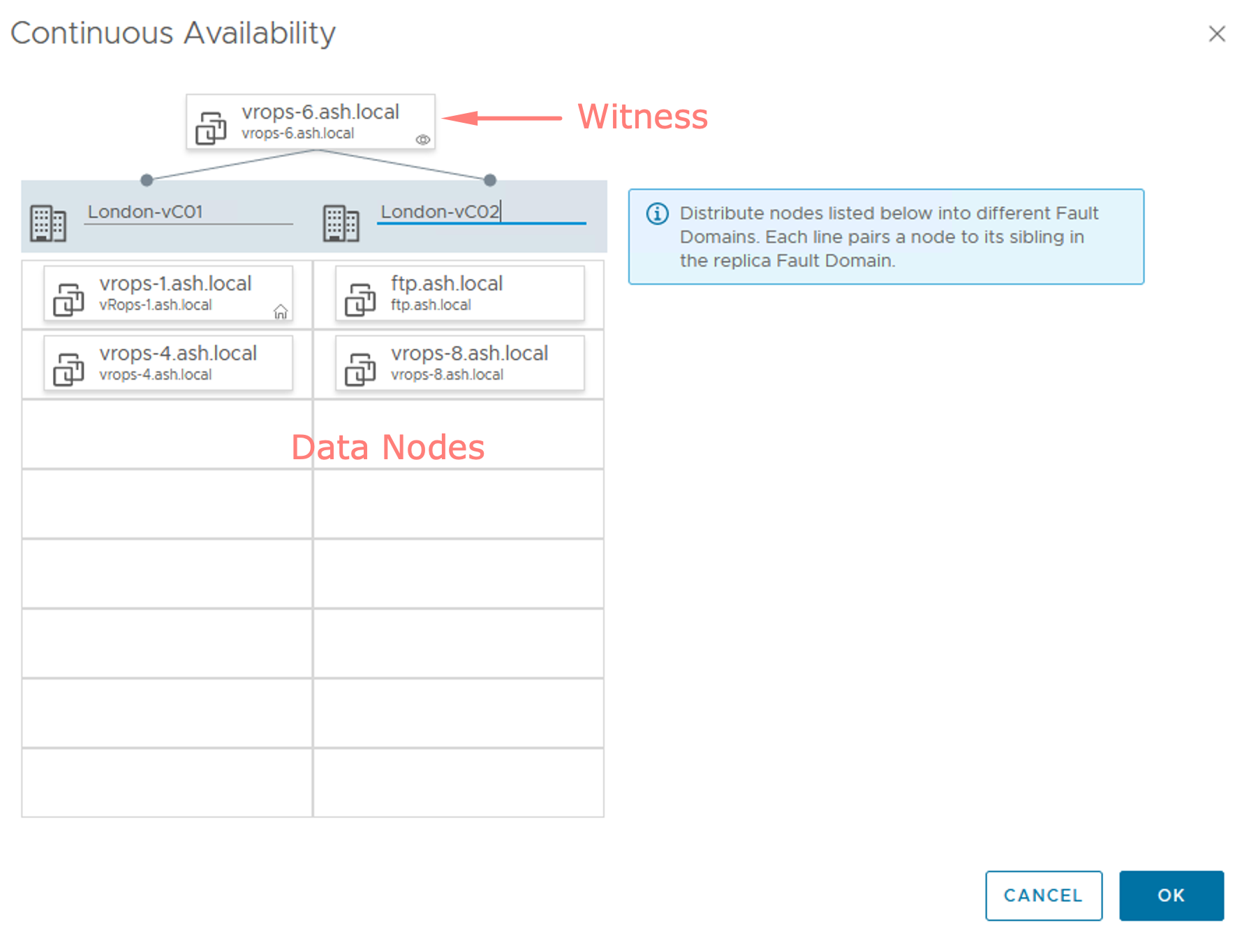The height and width of the screenshot is (952, 1244).
Task: Toggle the eye icon on the witness node
Action: click(422, 140)
